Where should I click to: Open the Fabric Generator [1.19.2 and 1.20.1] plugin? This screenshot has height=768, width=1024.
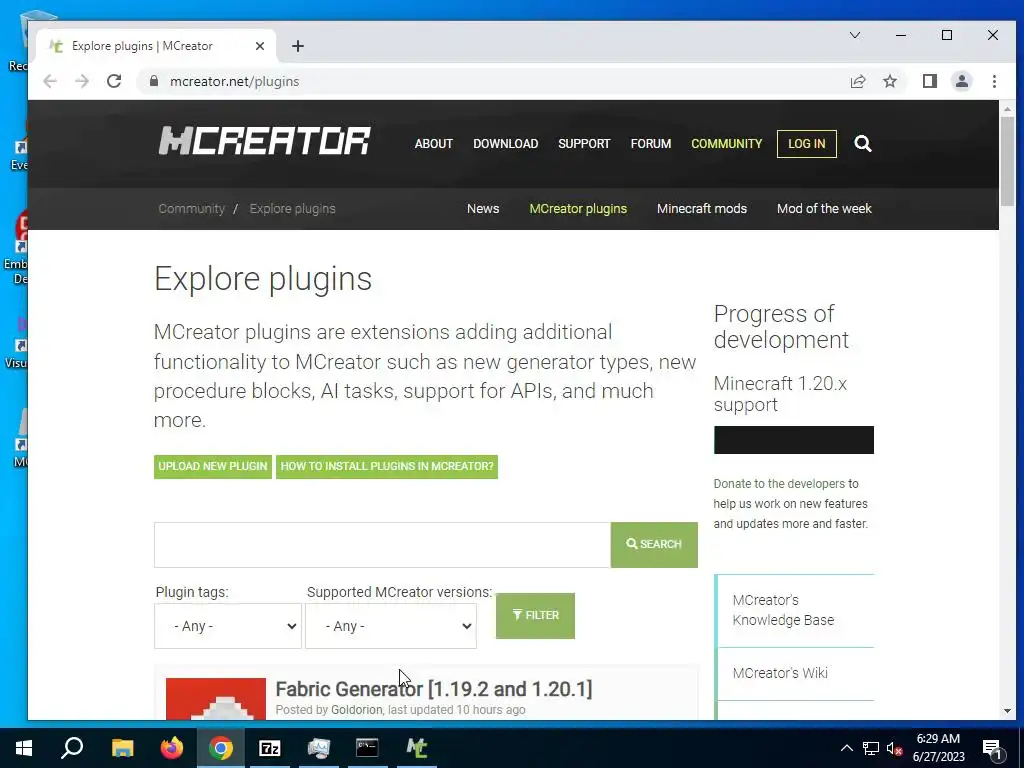coord(434,689)
